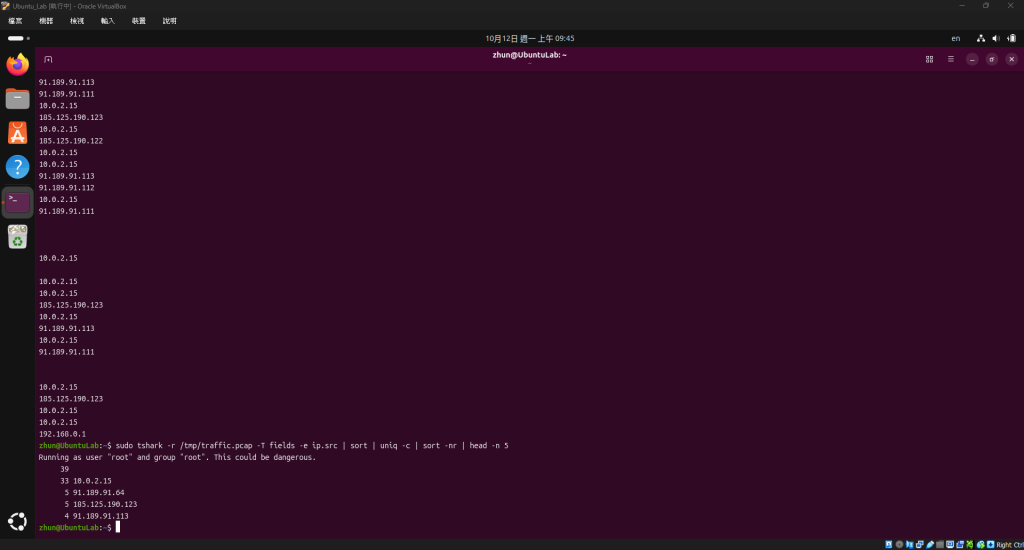The image size is (1024, 550).
Task: Select the Terminal icon in the dock
Action: 18,202
